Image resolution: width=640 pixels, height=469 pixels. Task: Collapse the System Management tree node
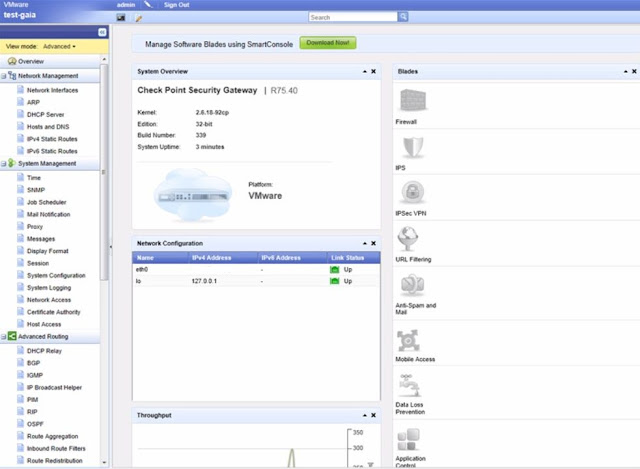point(4,164)
